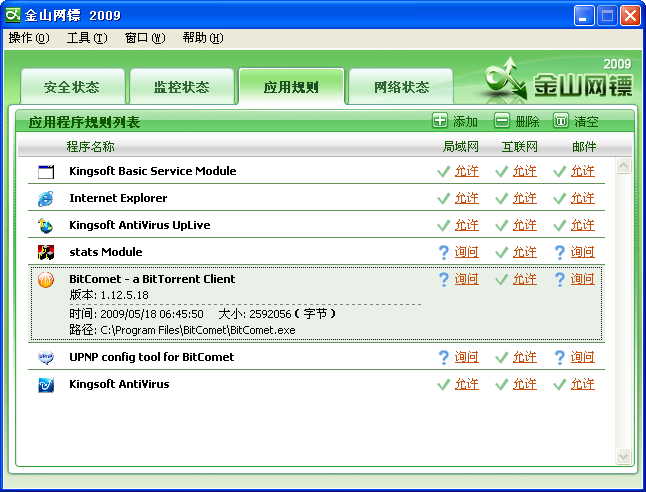
Task: Click the Internet Explorer icon
Action: [46, 199]
